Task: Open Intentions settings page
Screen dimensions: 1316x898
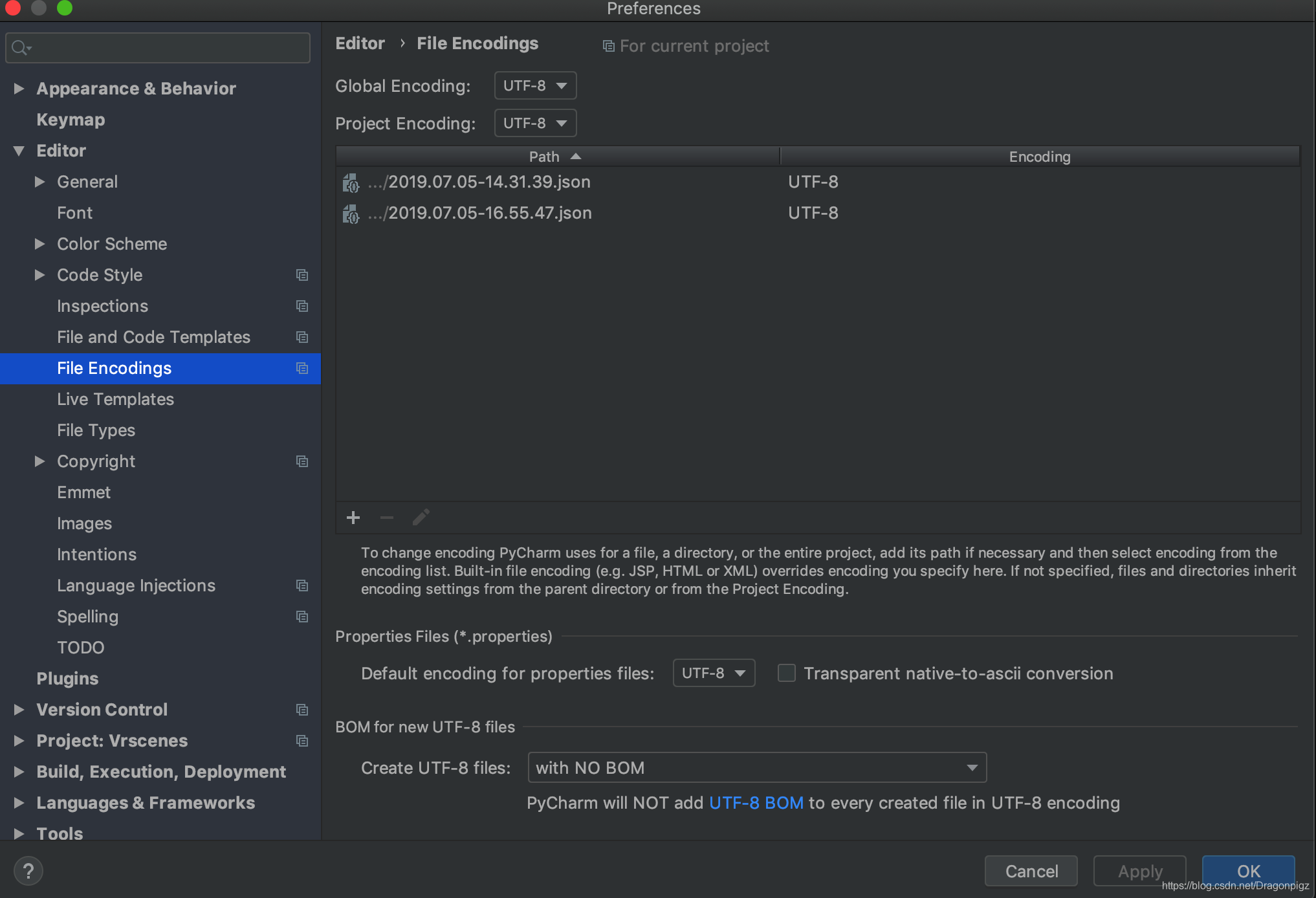Action: [96, 554]
